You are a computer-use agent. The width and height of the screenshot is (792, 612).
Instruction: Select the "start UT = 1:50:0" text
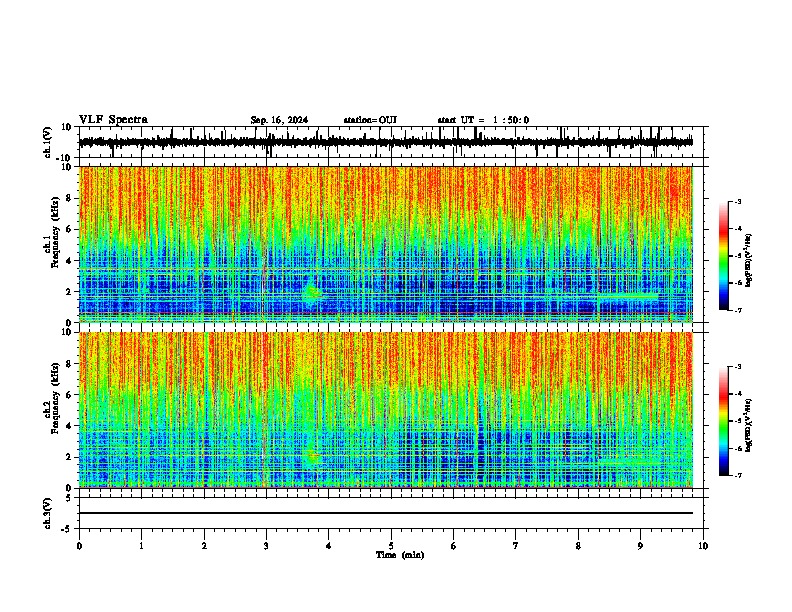point(483,120)
